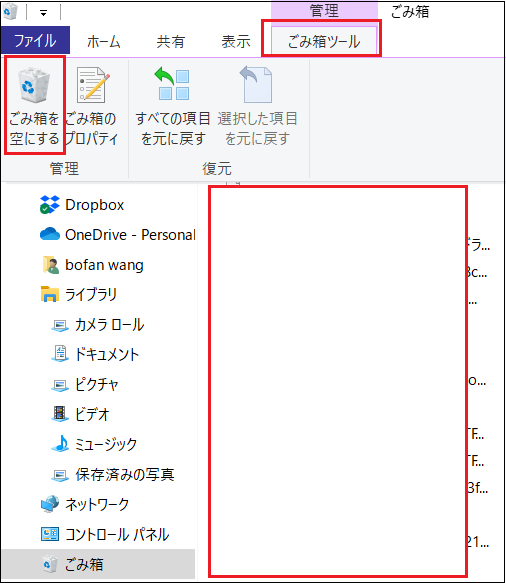Open ネットワーク in navigation pane
This screenshot has height=583, width=506.
(x=84, y=505)
